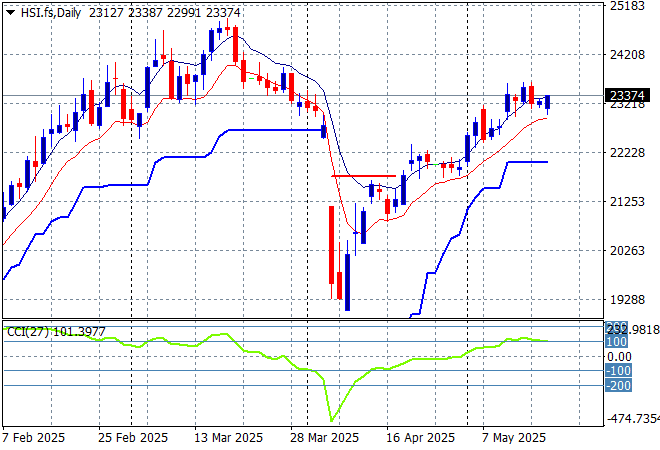Click the CCI -200 level label
This screenshot has width=660, height=450.
point(618,385)
